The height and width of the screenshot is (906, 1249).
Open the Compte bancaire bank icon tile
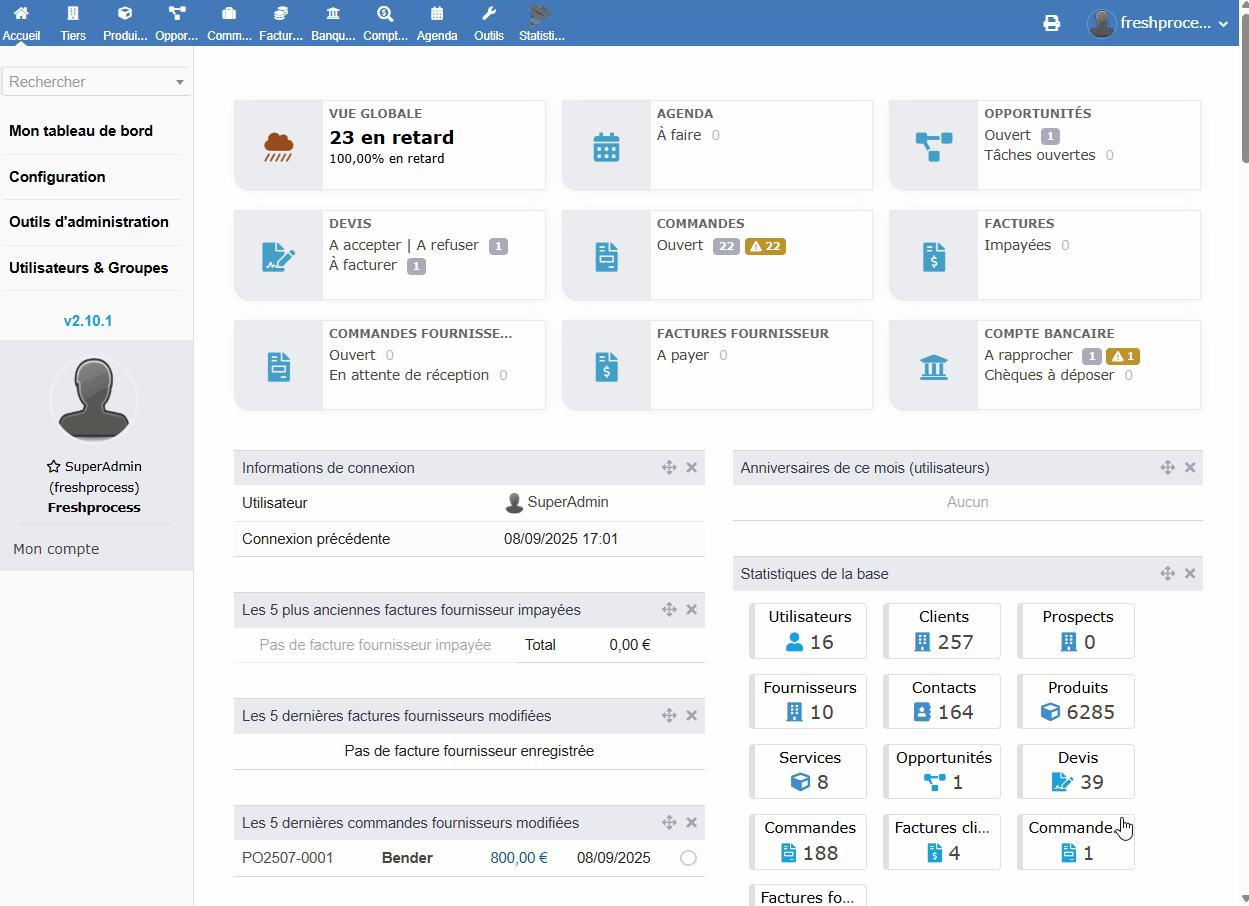(x=933, y=366)
